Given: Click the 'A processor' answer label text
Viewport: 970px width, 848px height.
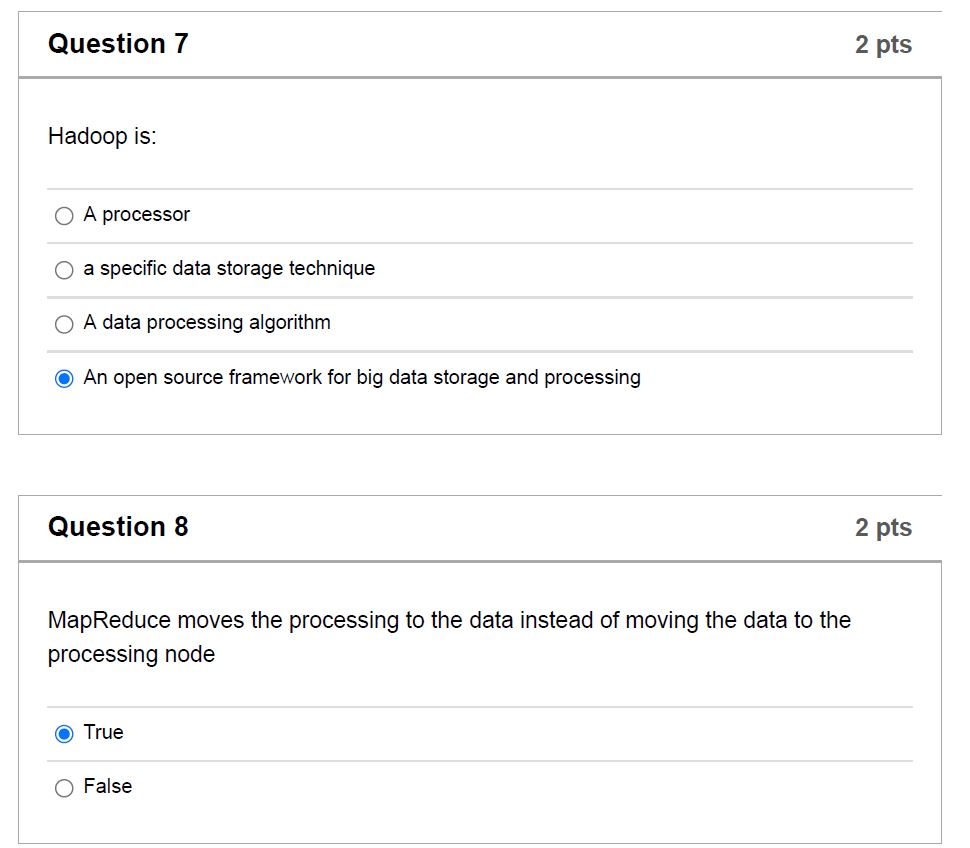Looking at the screenshot, I should pyautogui.click(x=137, y=215).
